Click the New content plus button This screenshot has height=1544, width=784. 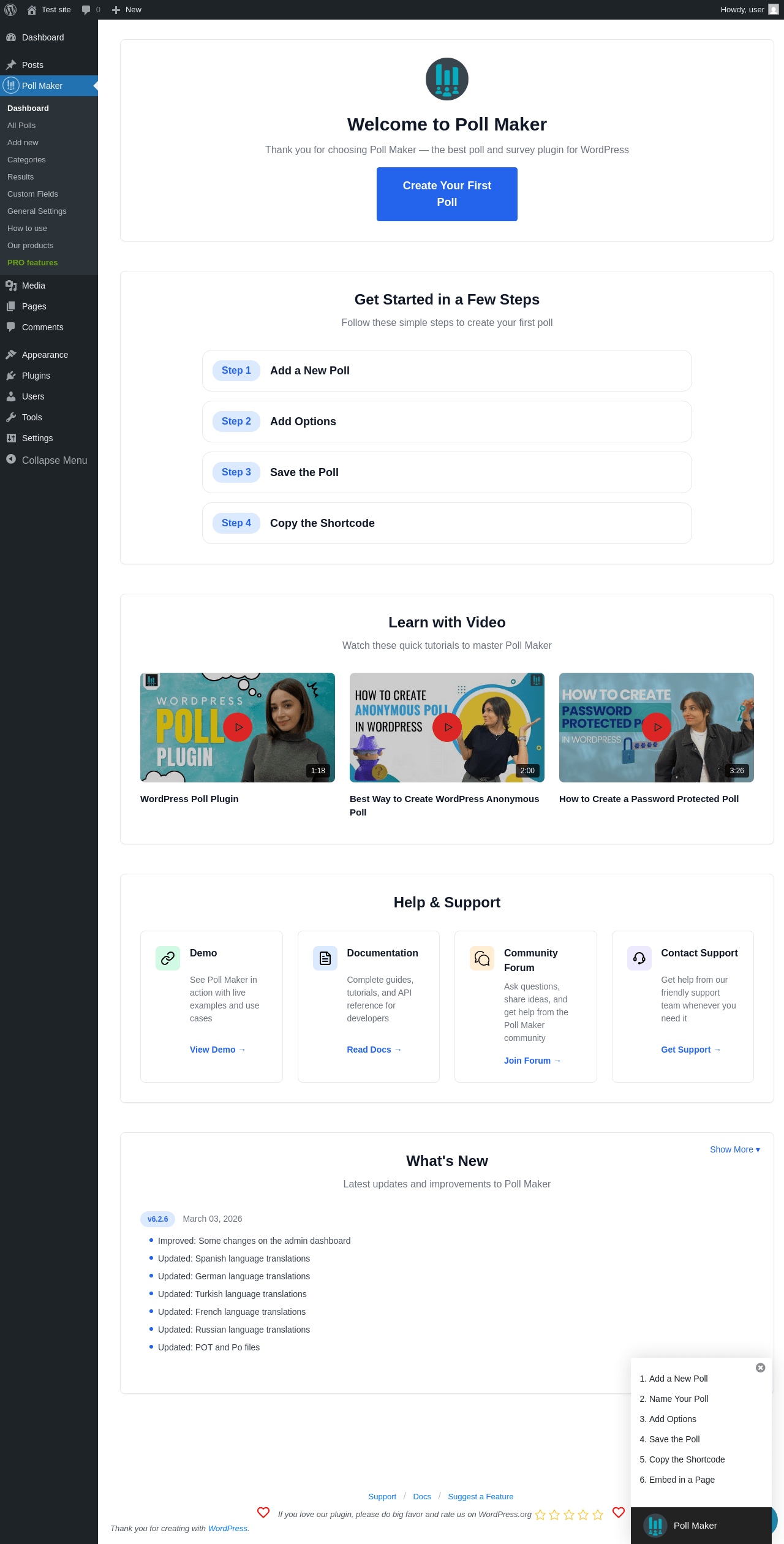point(127,10)
